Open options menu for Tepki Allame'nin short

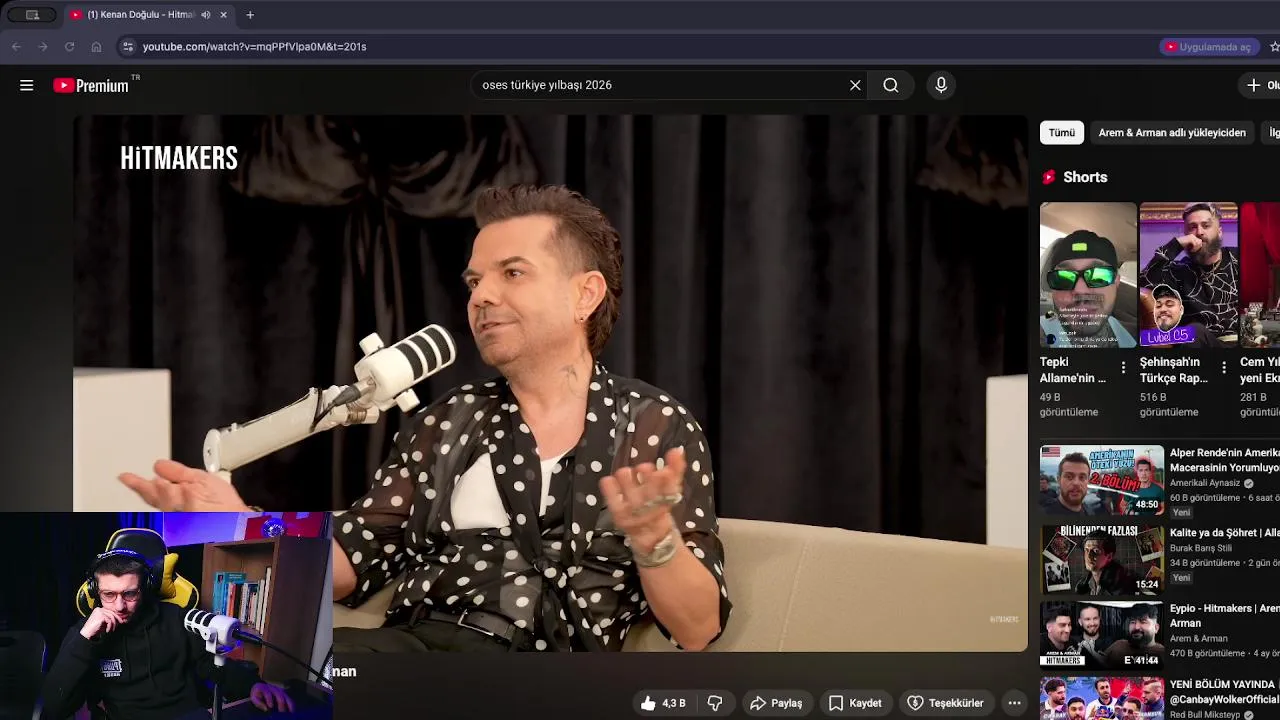tap(1123, 368)
